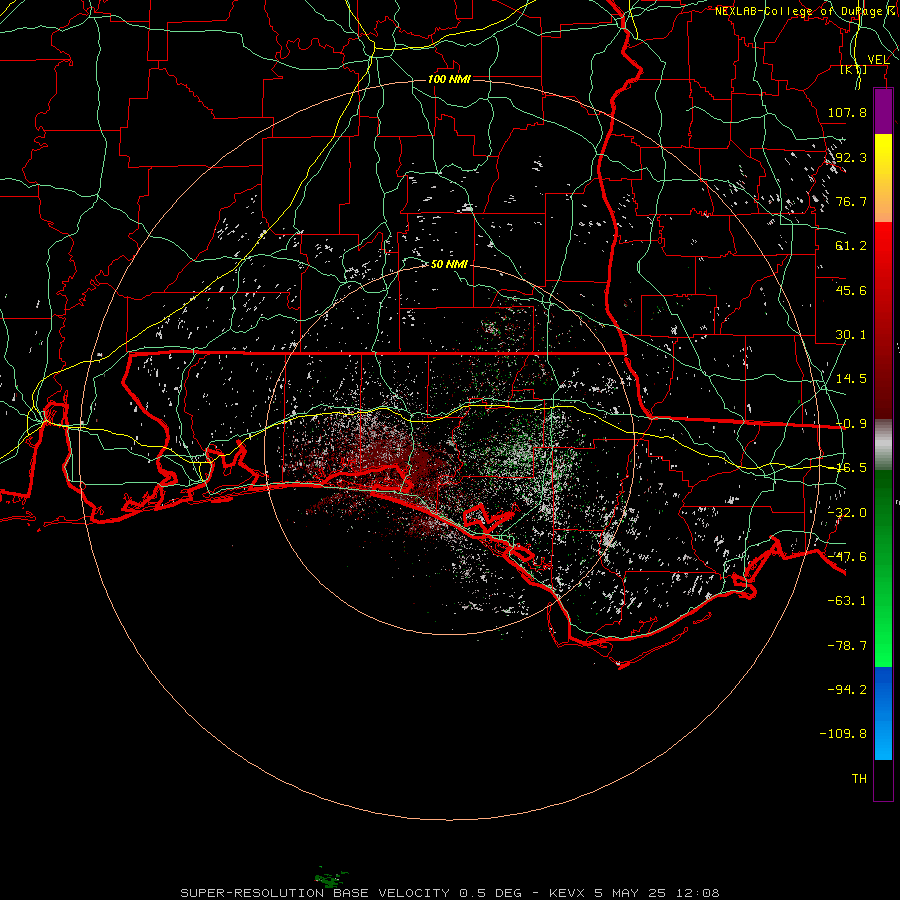Screen dimensions: 900x900
Task: Select the 45.6 velocity scale value
Action: 851,290
